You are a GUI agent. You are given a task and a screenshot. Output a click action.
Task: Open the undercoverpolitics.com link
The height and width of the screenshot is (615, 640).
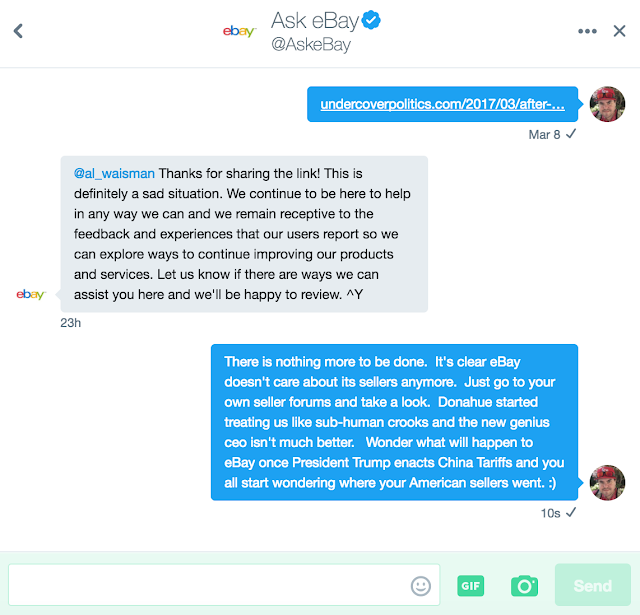tap(442, 104)
